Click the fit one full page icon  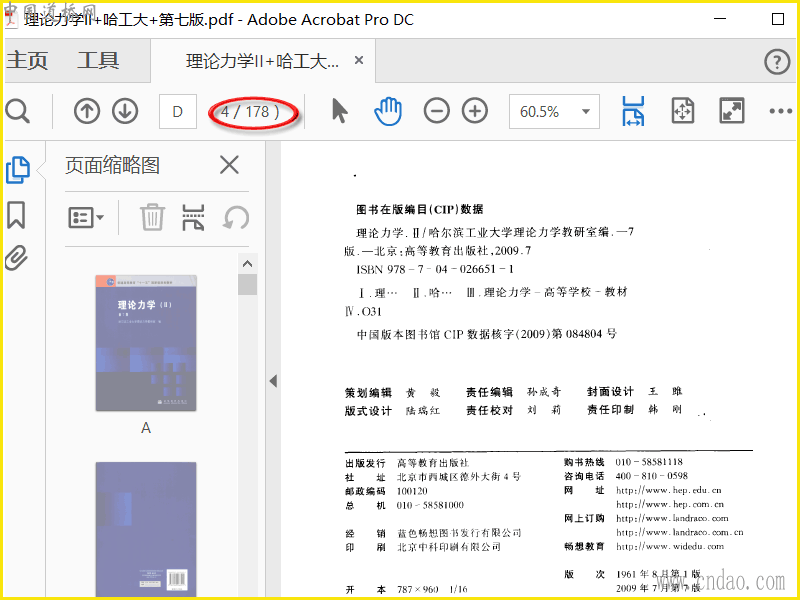coord(683,111)
